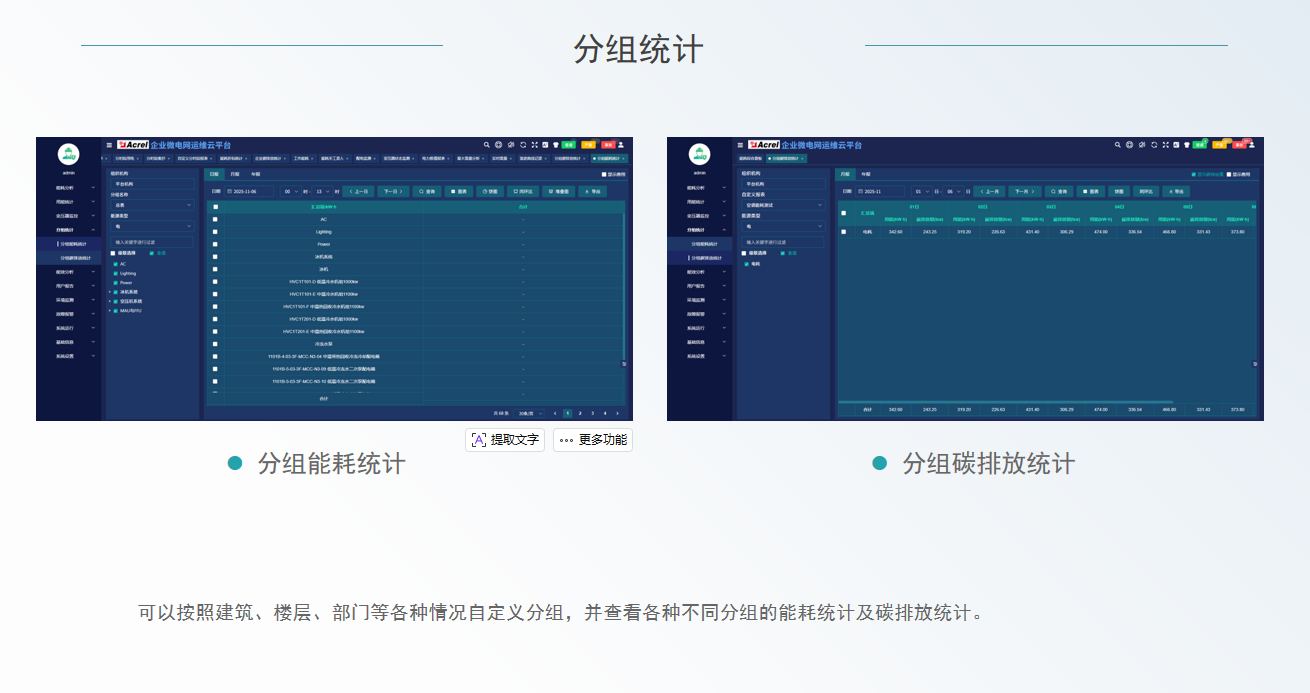
Task: Open the 空调能耗测试 custom report dropdown
Action: 782,205
